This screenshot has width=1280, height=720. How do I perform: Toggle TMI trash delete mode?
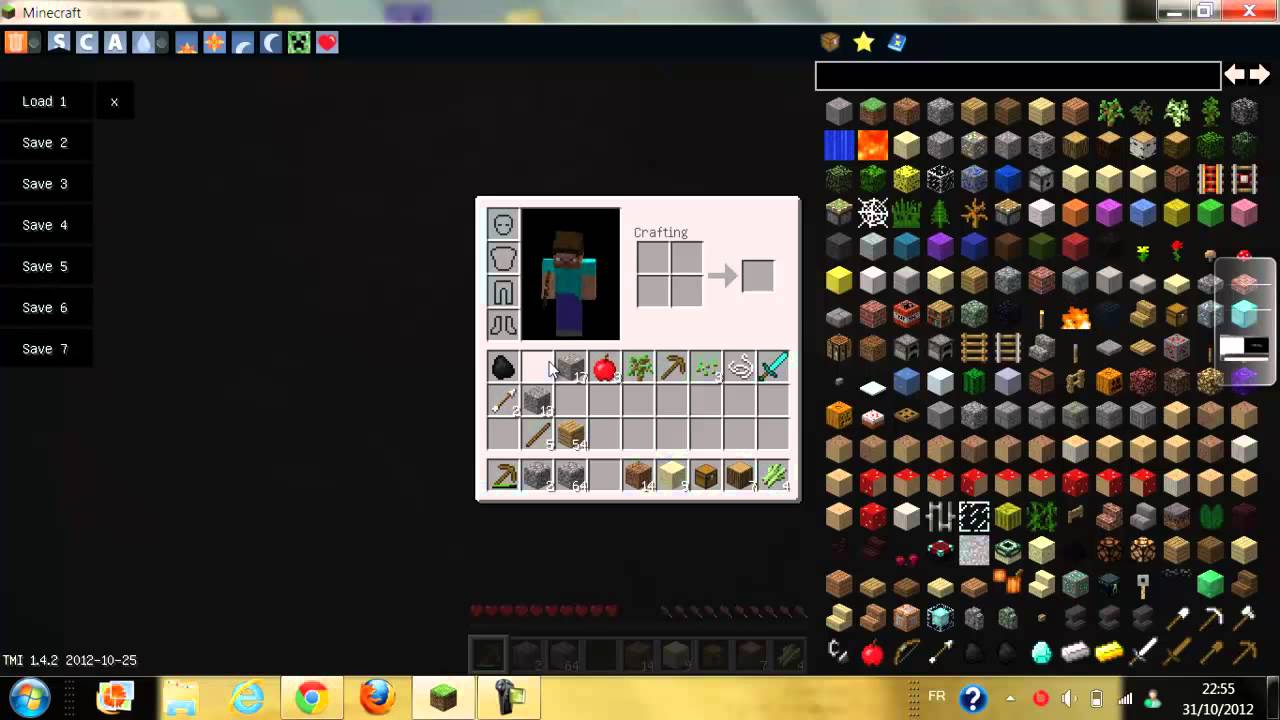15,42
